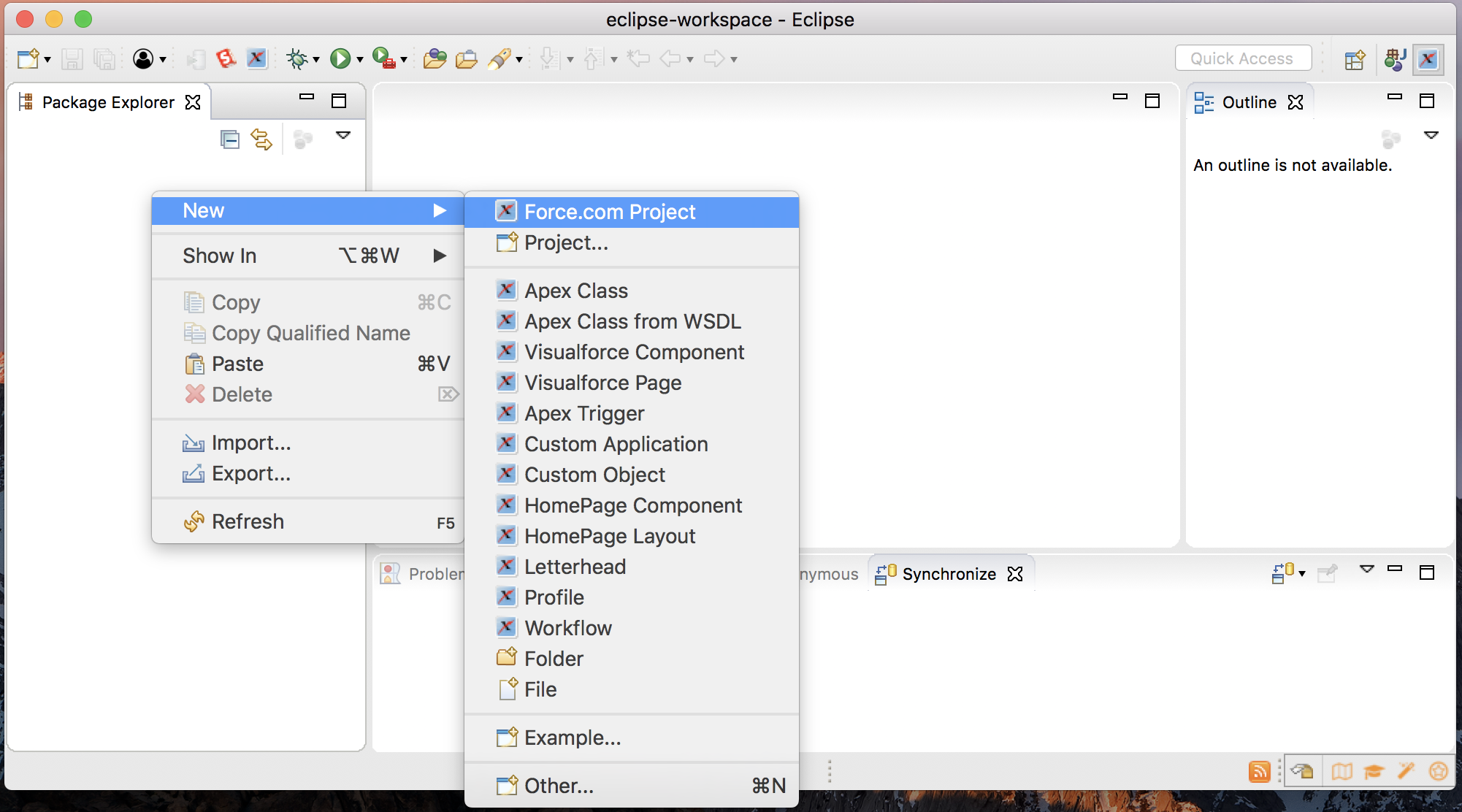
Task: Switch to the Synchronize tab
Action: [x=948, y=574]
